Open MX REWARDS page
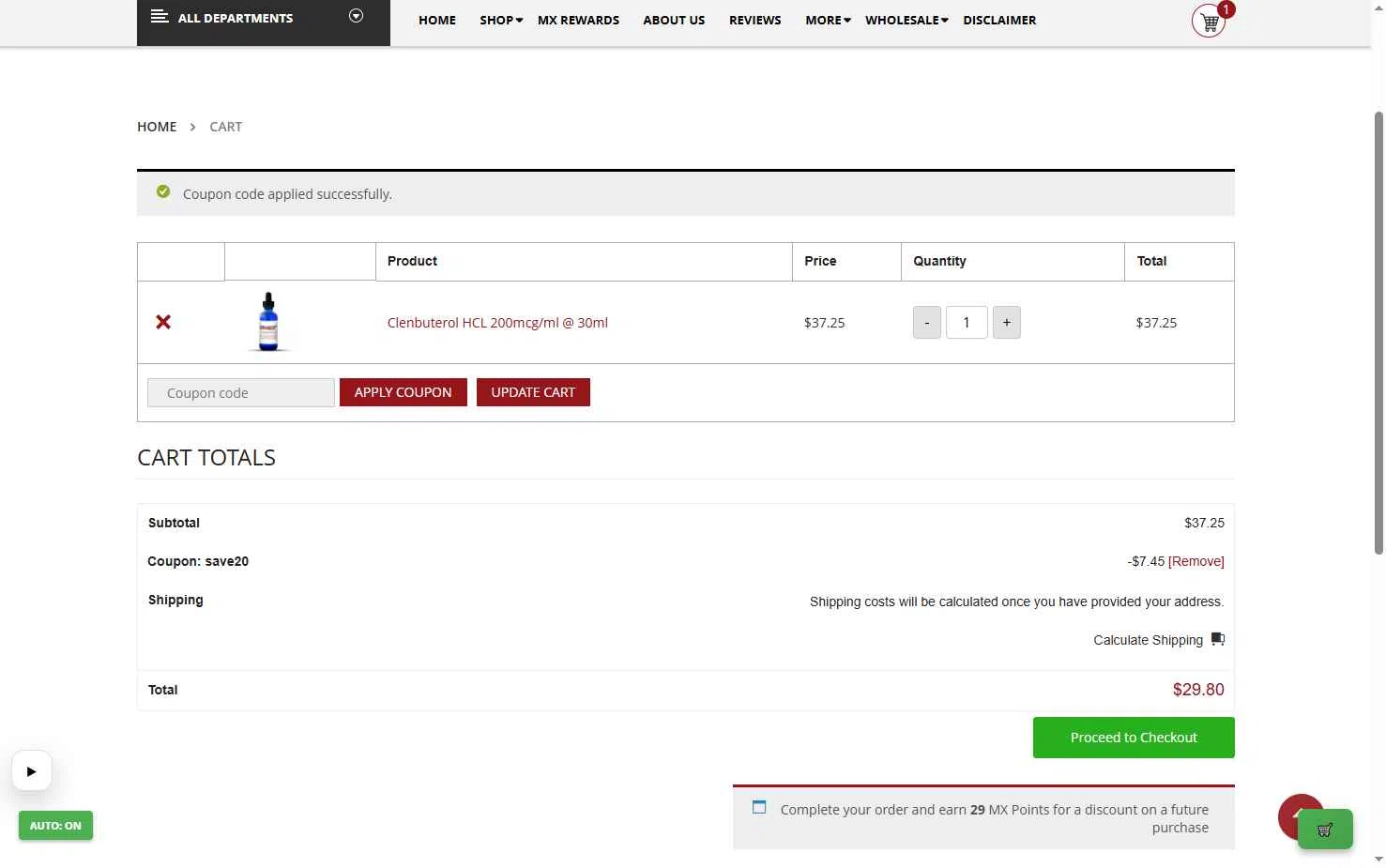This screenshot has width=1386, height=868. (x=578, y=20)
